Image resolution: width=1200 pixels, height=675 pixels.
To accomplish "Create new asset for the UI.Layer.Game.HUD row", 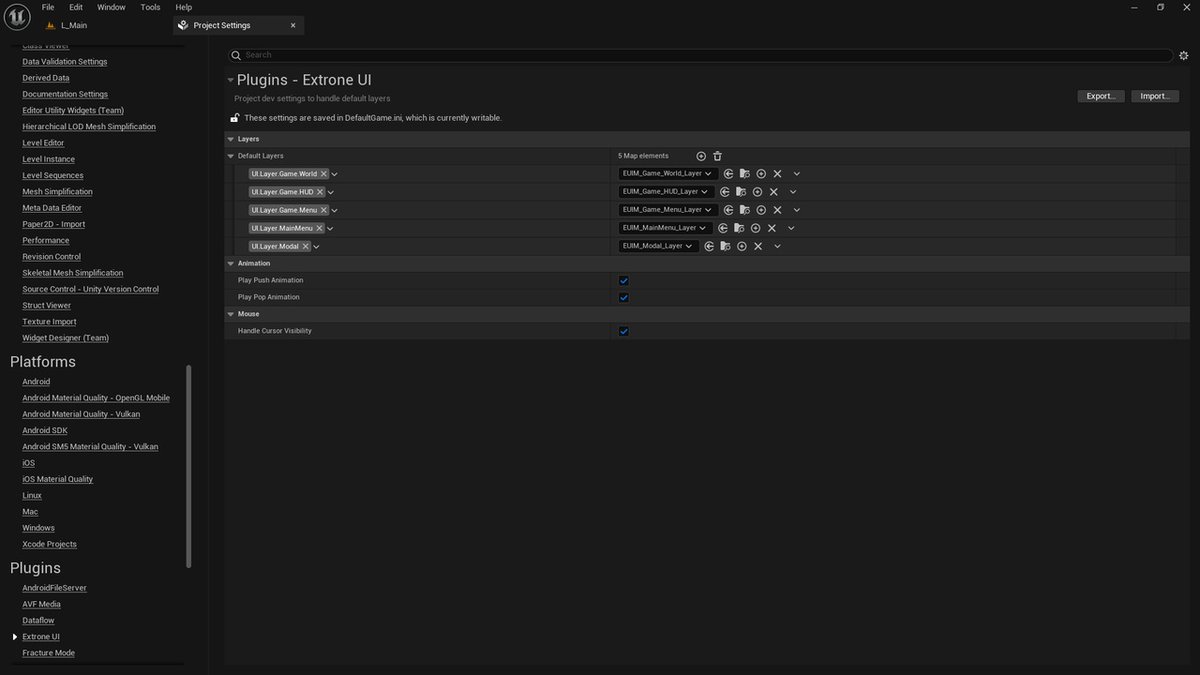I will [x=757, y=192].
